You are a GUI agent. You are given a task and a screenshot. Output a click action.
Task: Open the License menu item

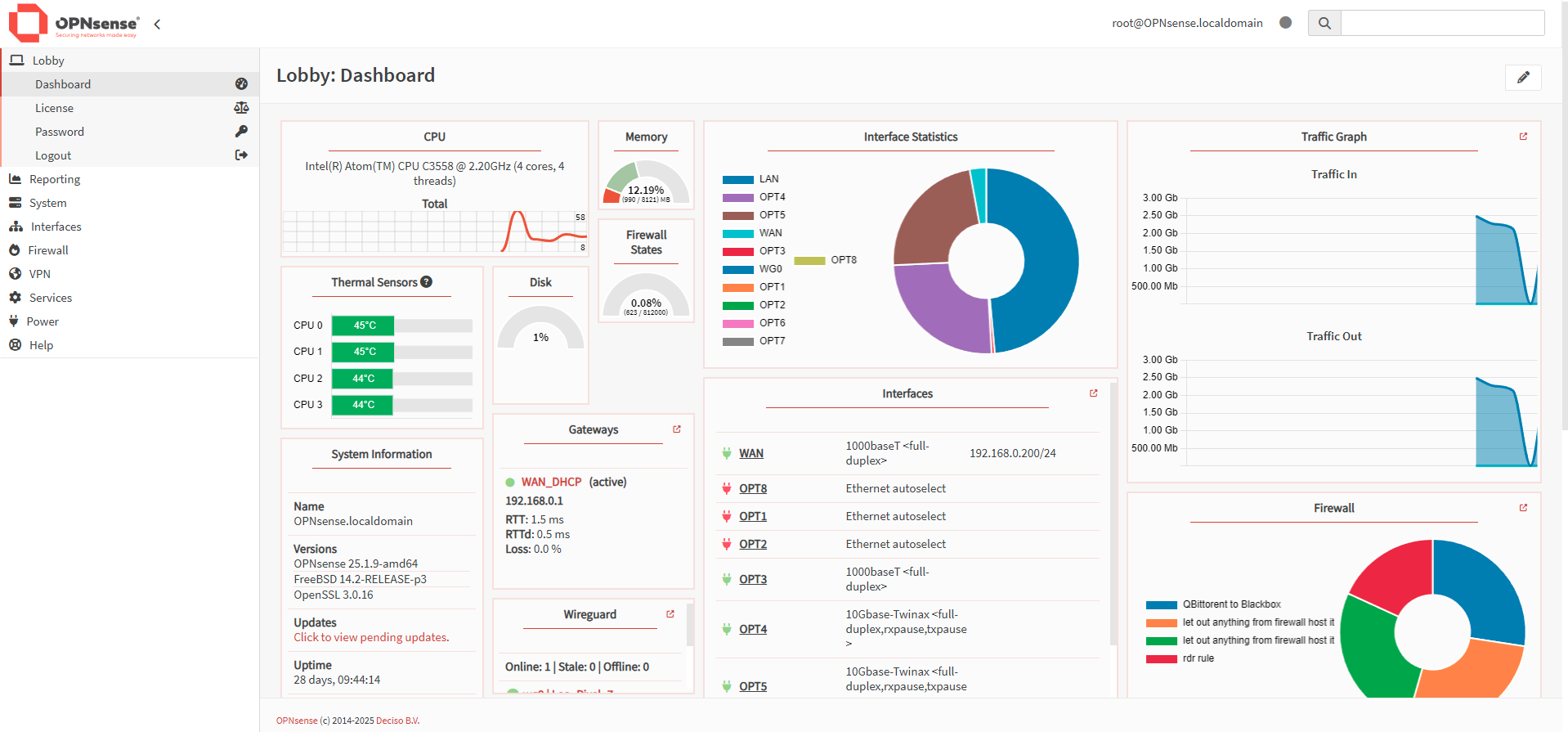[130, 108]
